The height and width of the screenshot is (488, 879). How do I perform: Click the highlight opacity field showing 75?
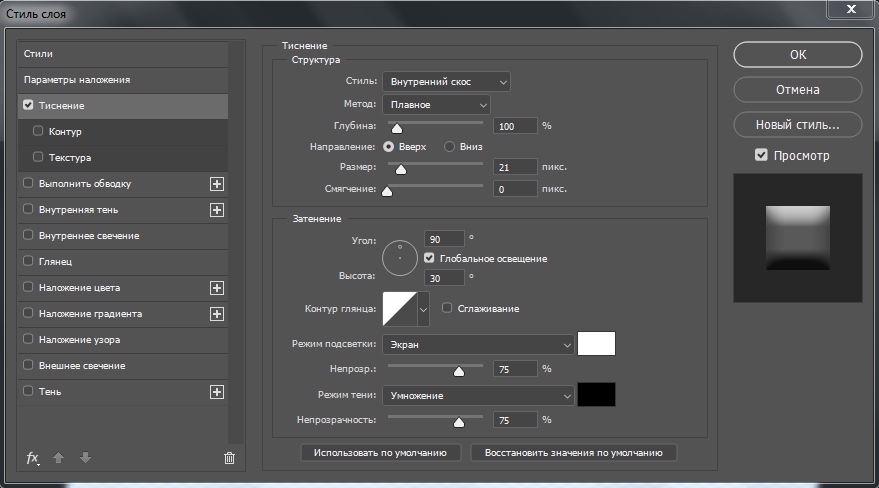pyautogui.click(x=515, y=369)
